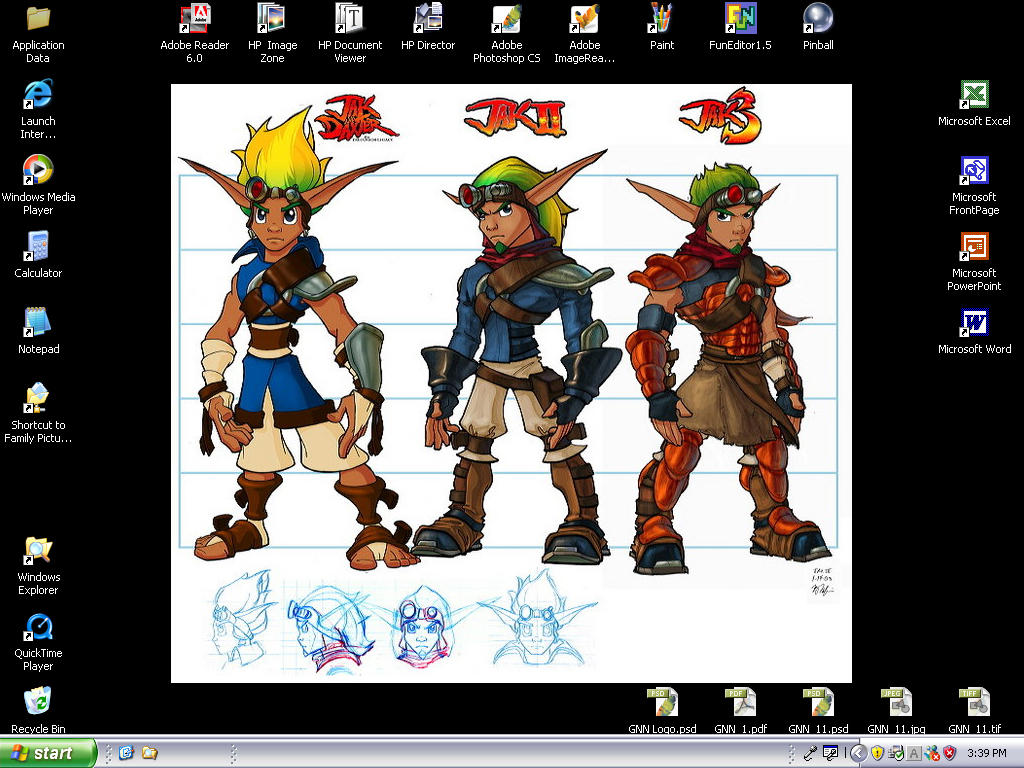Select the Microsoft PowerPoint shortcut

click(x=974, y=261)
